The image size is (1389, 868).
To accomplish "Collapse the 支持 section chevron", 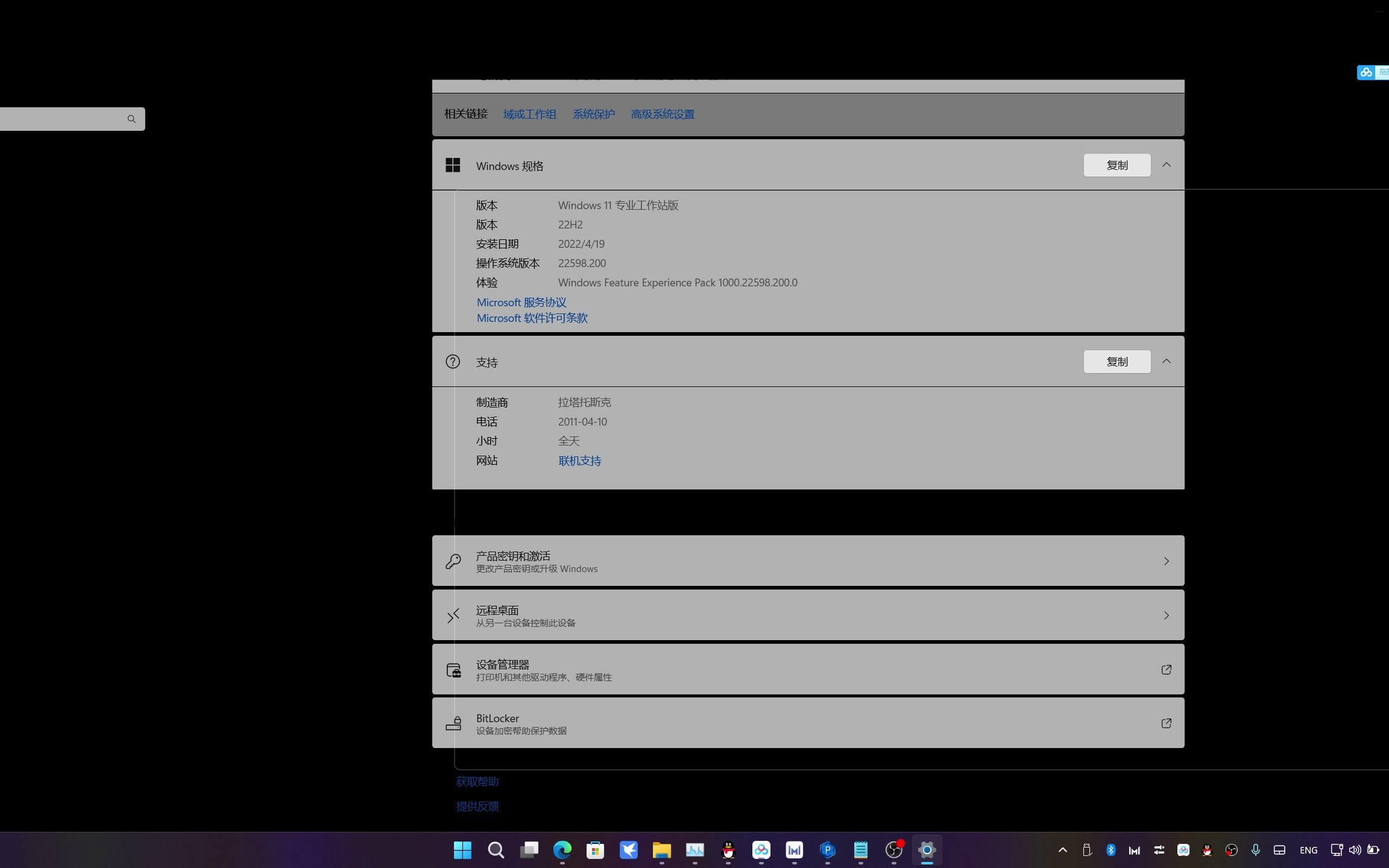I will click(1167, 362).
